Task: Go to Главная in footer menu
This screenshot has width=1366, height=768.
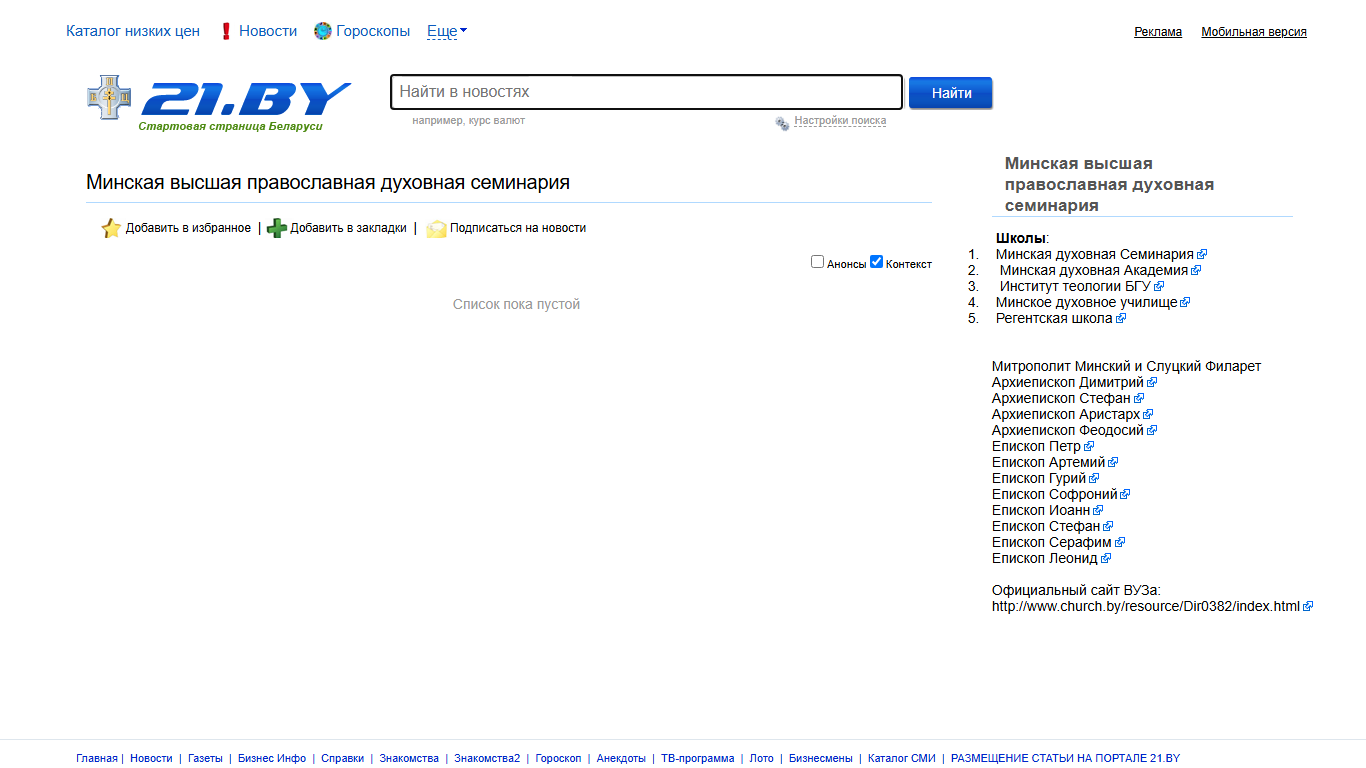Action: (x=97, y=759)
